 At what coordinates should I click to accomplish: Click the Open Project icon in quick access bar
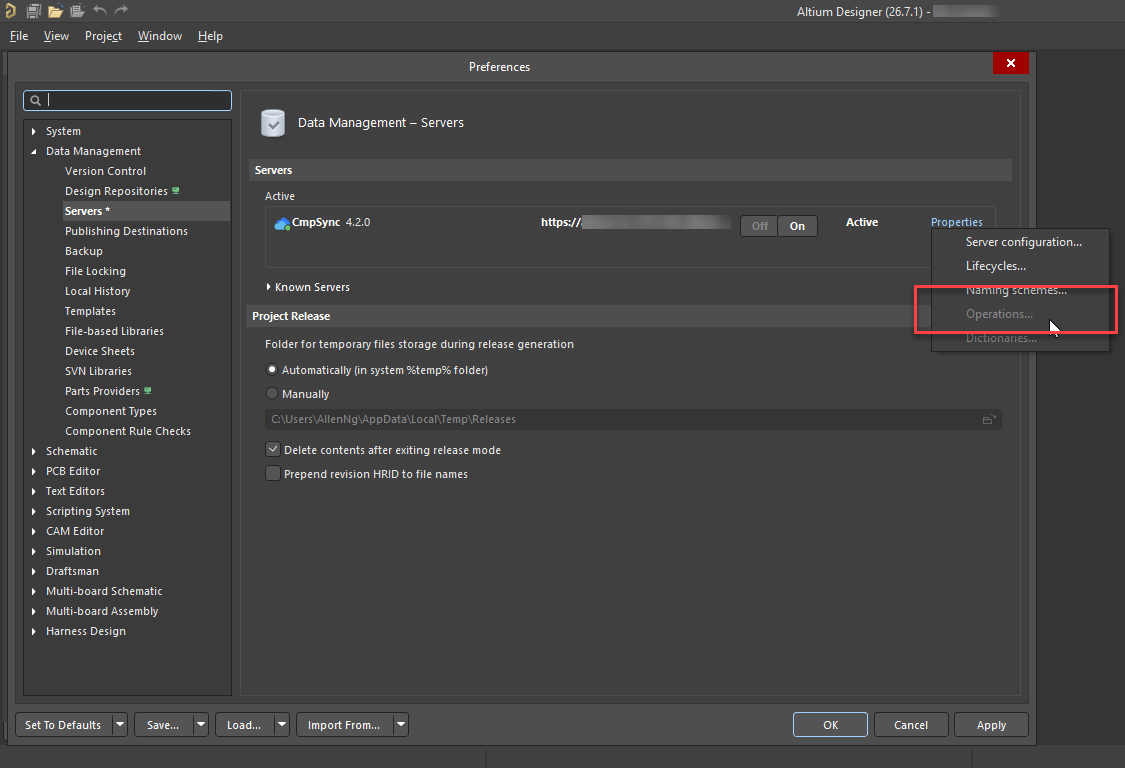pyautogui.click(x=77, y=10)
